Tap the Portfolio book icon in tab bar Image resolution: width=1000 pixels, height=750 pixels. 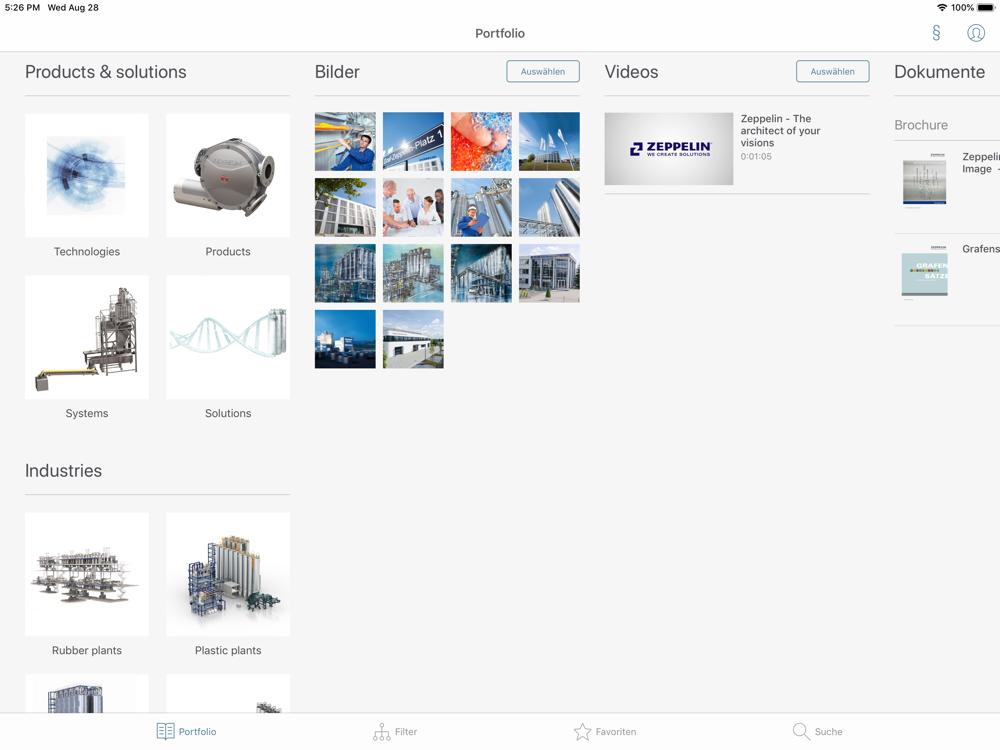165,732
